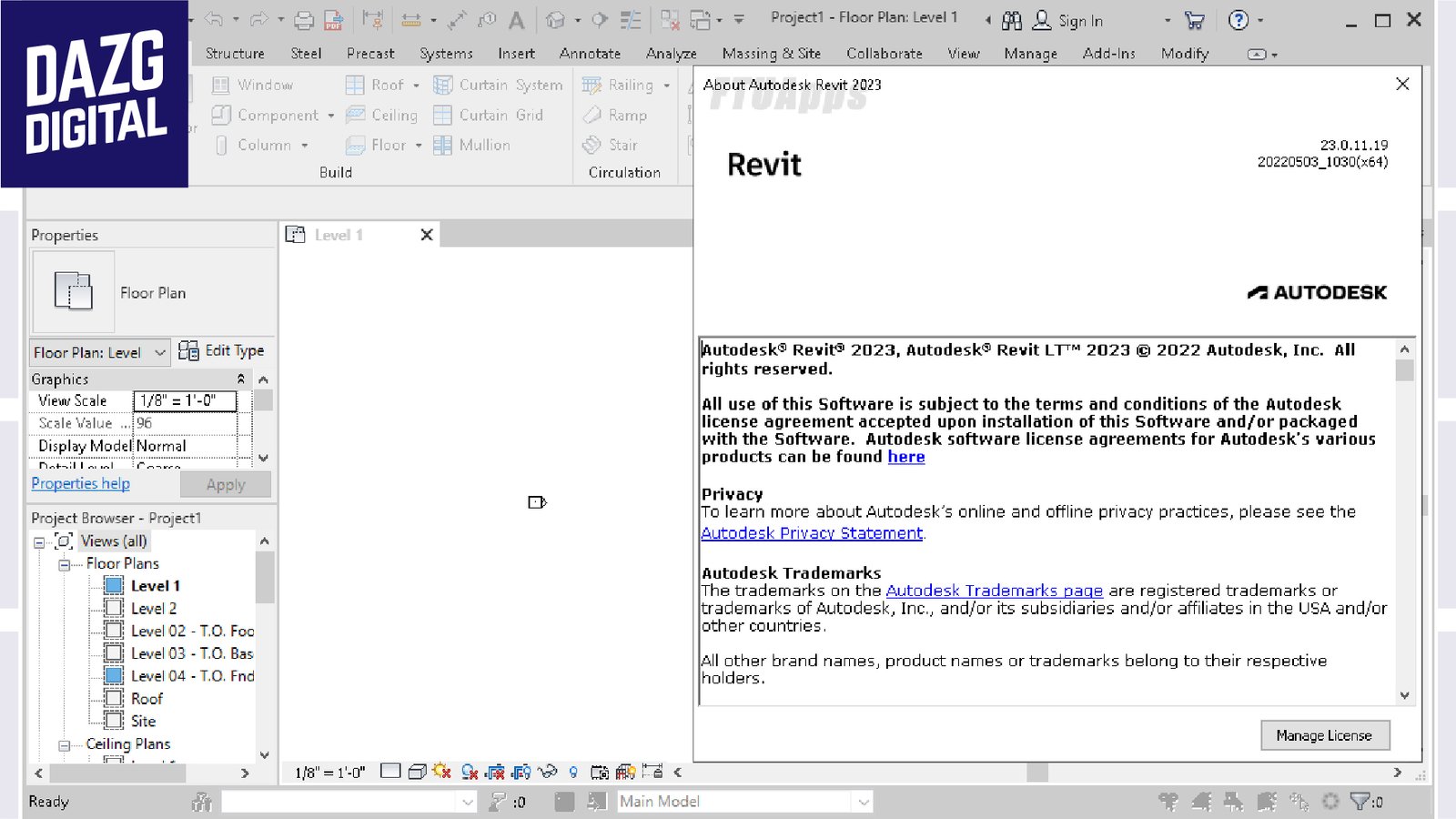Open the Autodesk Trademarks page link

click(995, 591)
